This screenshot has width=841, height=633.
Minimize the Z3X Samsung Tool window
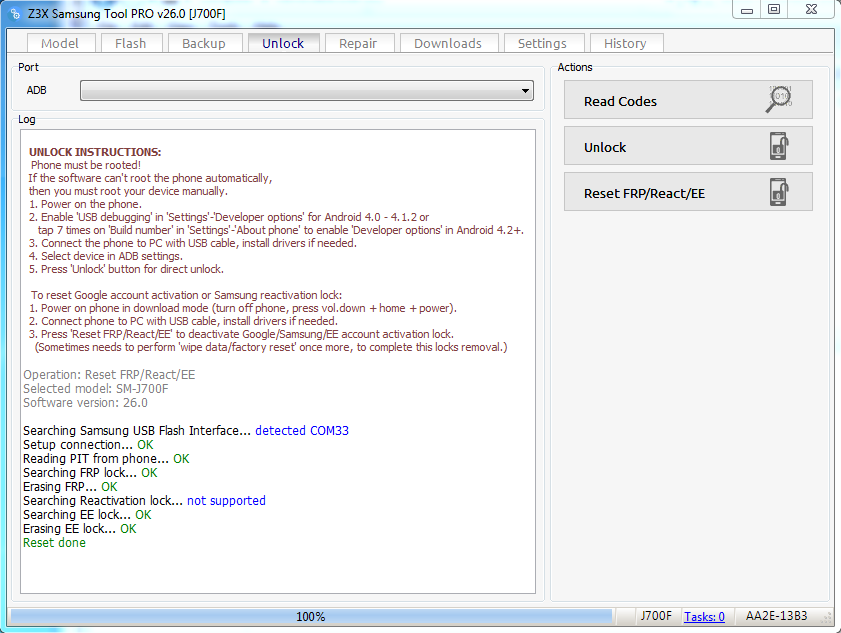pos(747,10)
